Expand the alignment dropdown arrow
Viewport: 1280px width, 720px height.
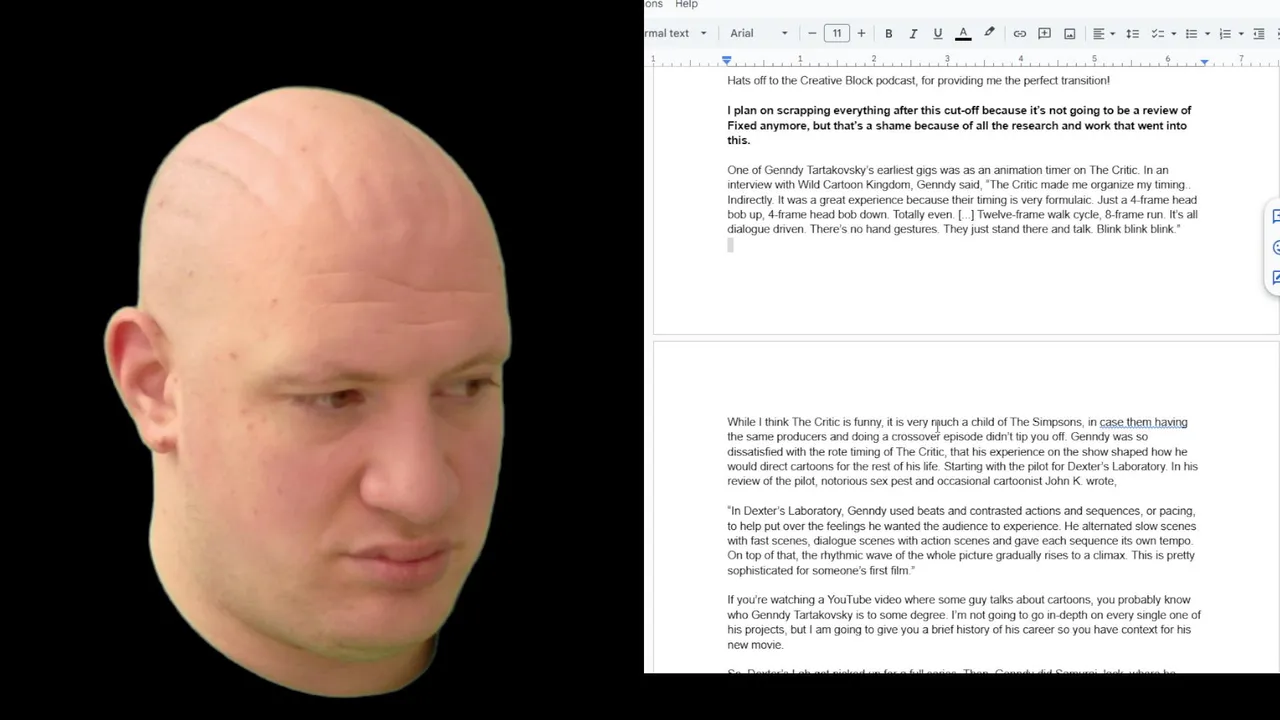tap(1112, 34)
